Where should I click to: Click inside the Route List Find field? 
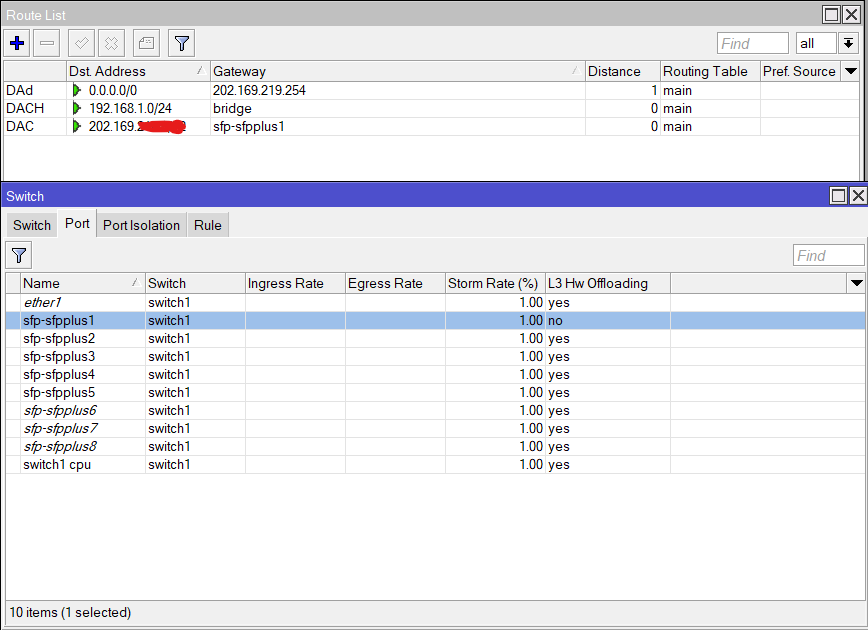click(752, 43)
